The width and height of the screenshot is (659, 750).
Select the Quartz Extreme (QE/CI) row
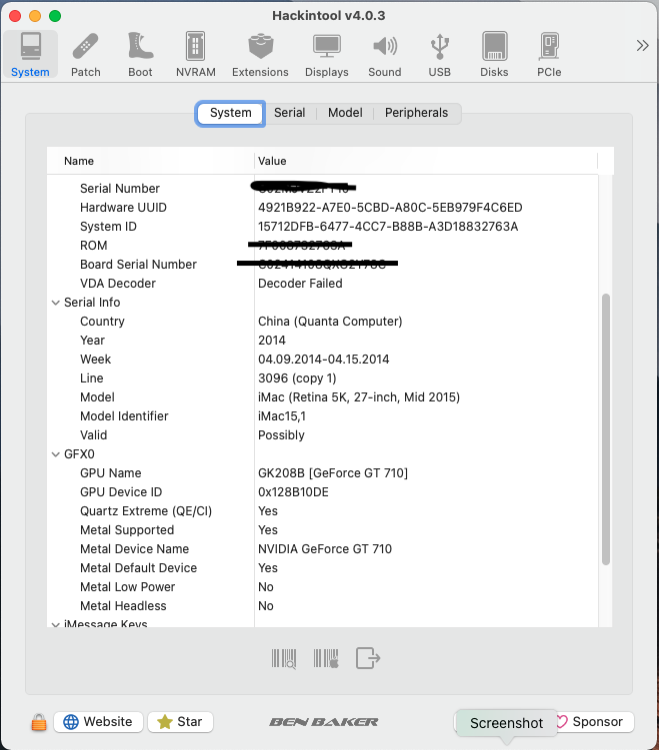323,511
